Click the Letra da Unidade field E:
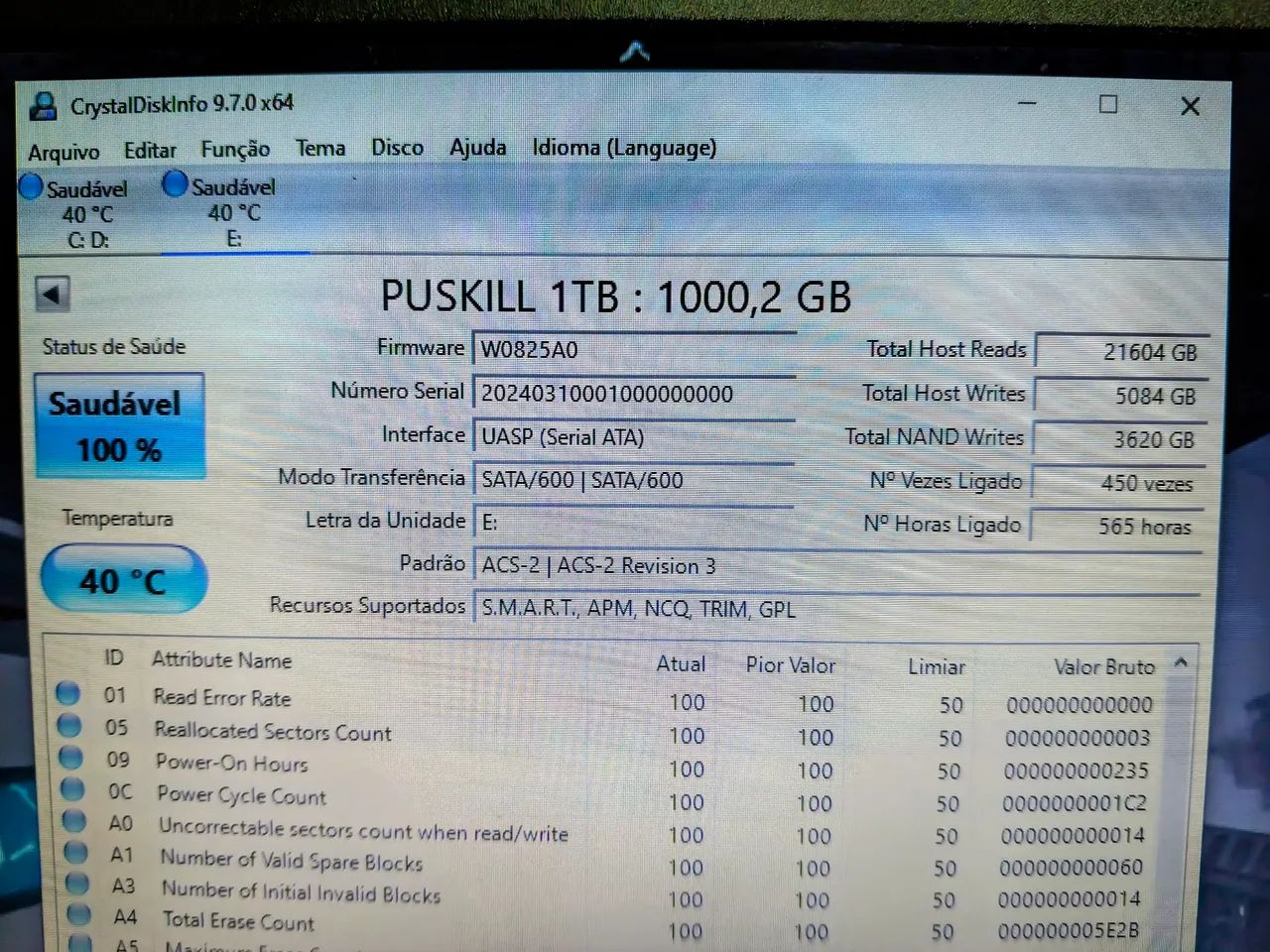Image resolution: width=1270 pixels, height=952 pixels. pos(634,523)
